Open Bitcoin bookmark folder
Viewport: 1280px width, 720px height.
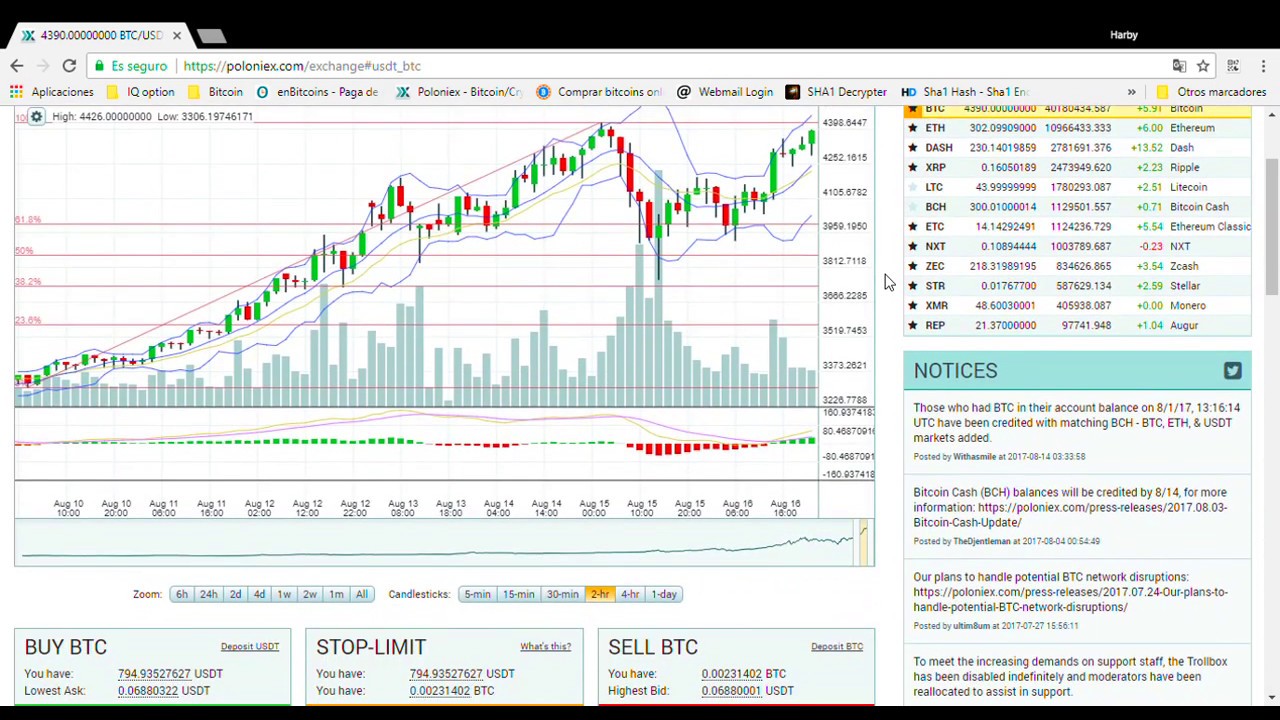coord(215,92)
